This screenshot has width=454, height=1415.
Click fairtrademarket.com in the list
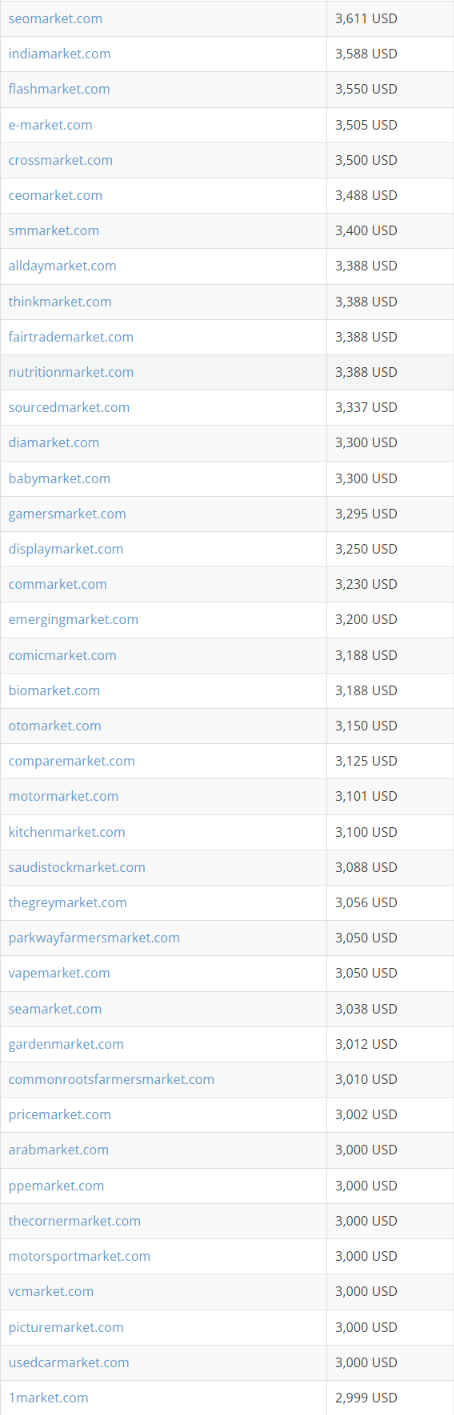click(x=71, y=337)
